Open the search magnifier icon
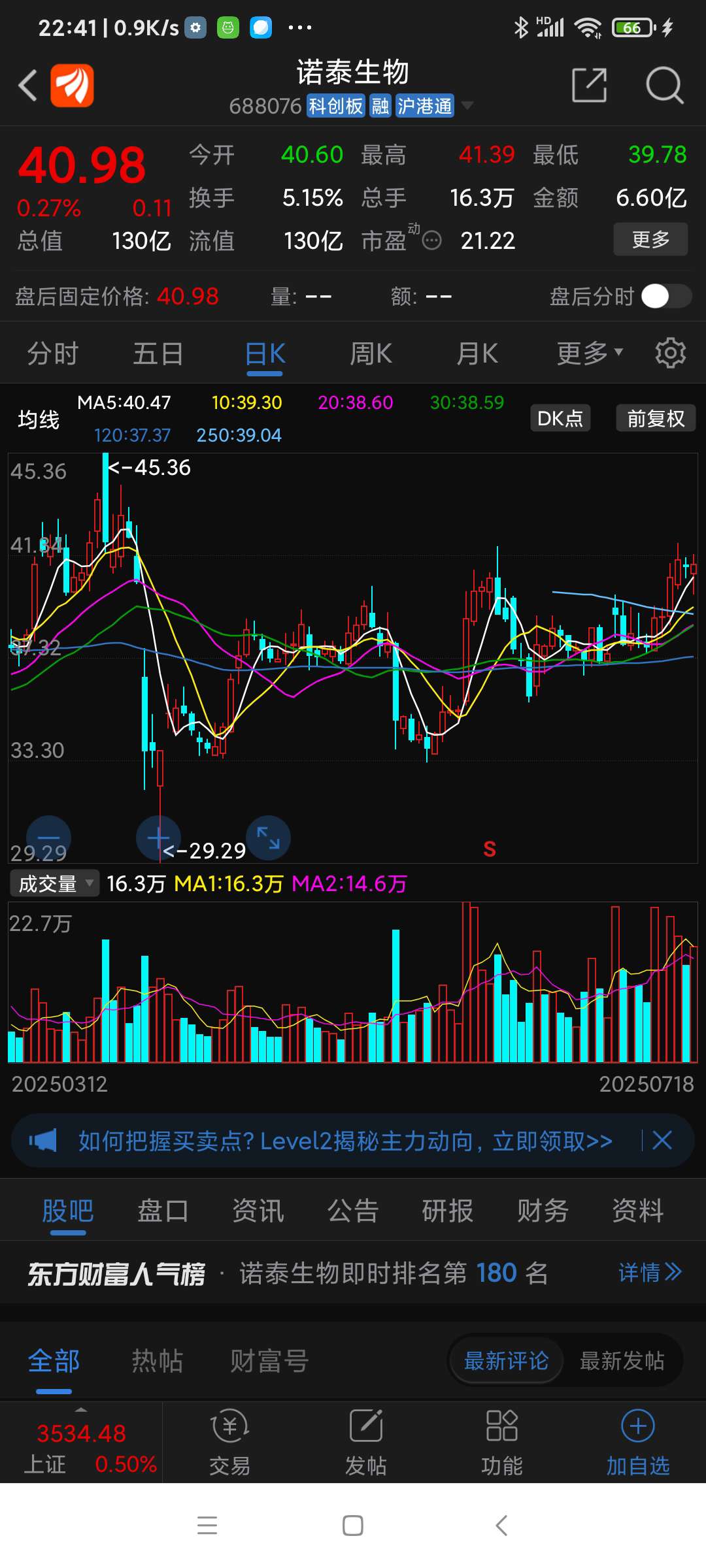 tap(664, 86)
